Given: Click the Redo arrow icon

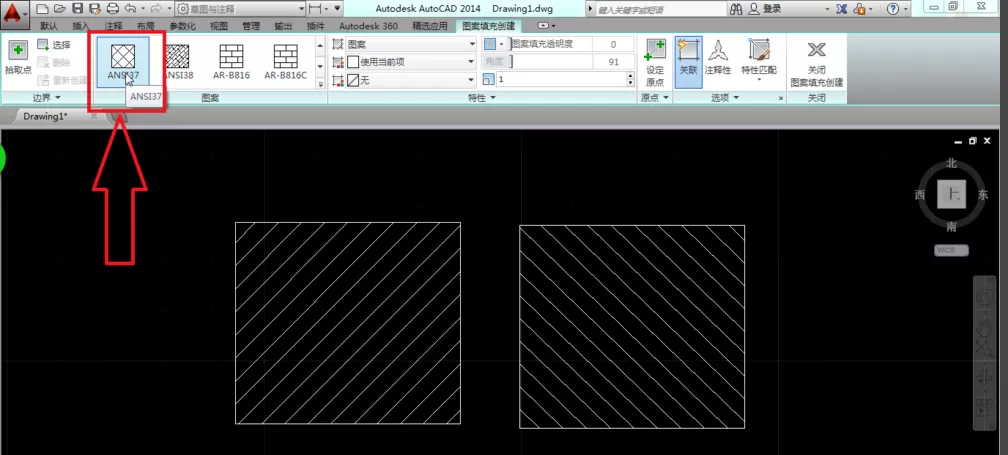Looking at the screenshot, I should tap(156, 9).
